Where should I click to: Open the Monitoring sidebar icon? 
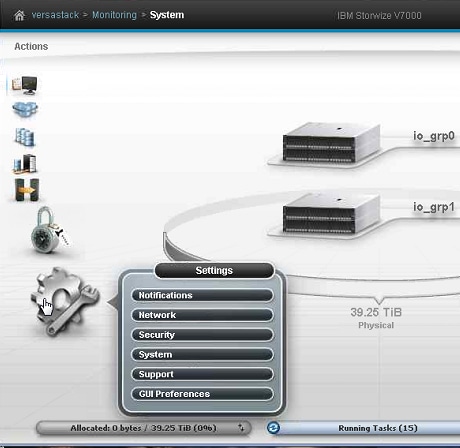[x=25, y=85]
